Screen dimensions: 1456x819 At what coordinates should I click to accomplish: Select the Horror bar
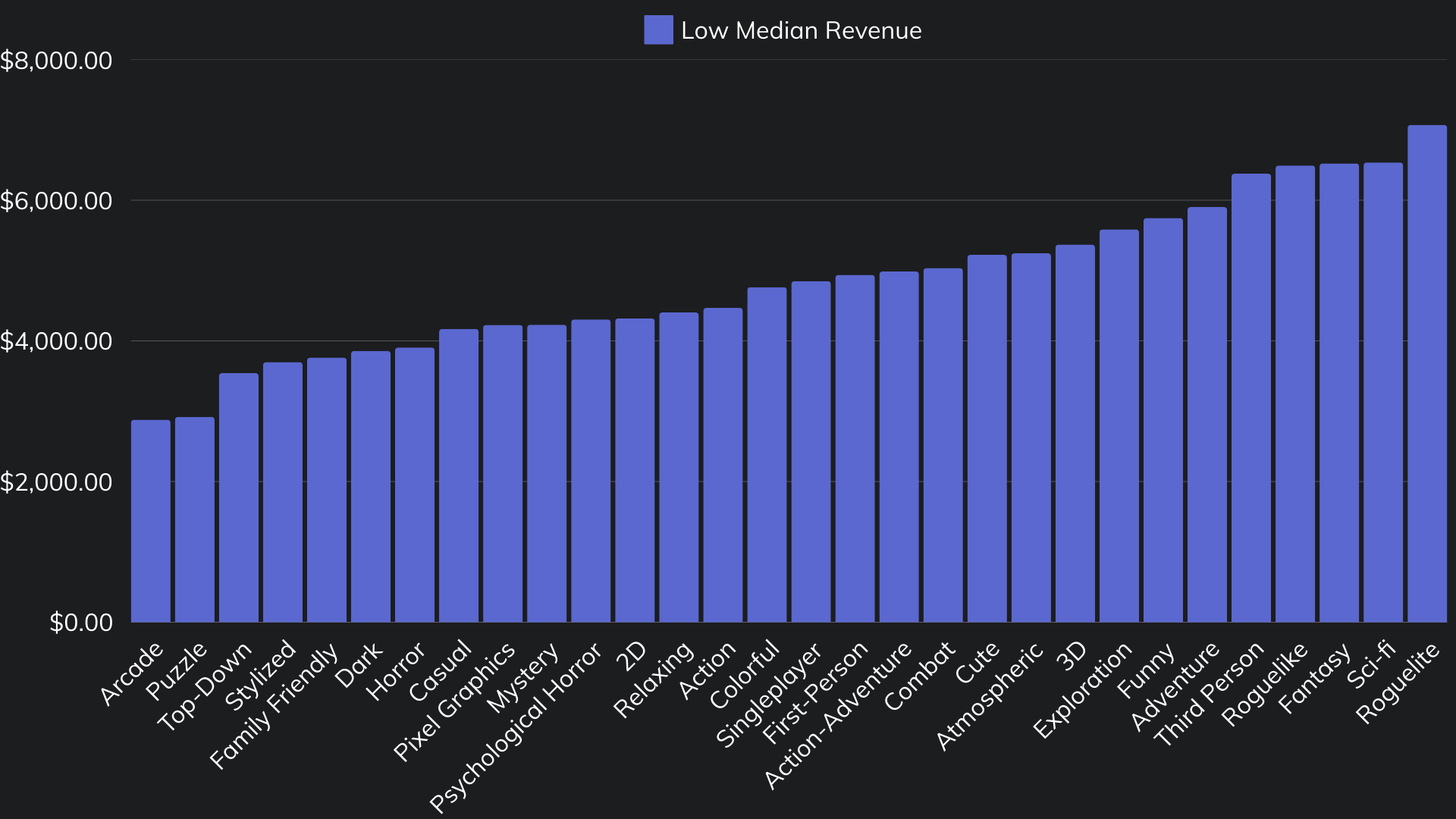tap(412, 485)
